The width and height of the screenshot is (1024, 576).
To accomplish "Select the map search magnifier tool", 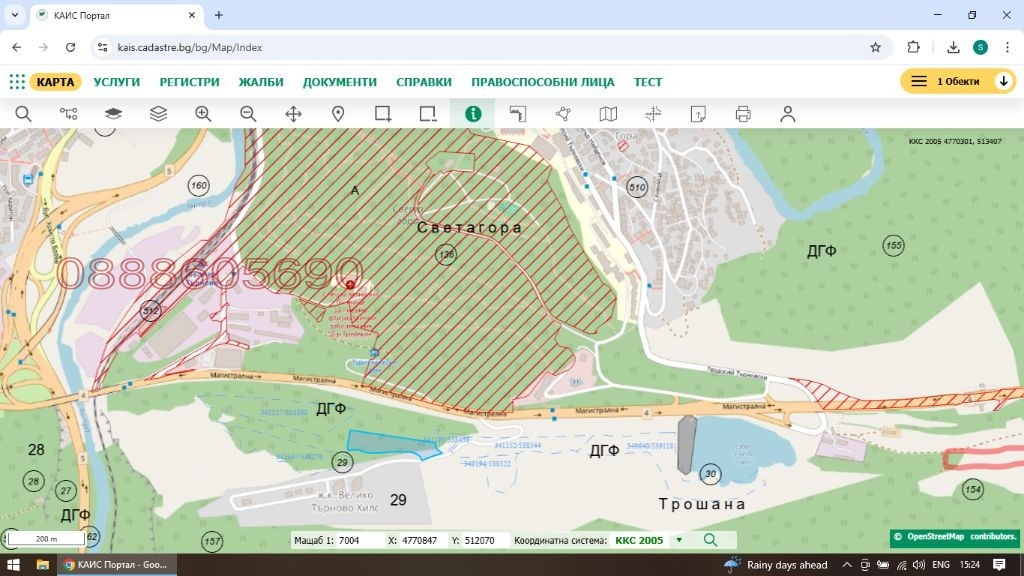I will 24,114.
